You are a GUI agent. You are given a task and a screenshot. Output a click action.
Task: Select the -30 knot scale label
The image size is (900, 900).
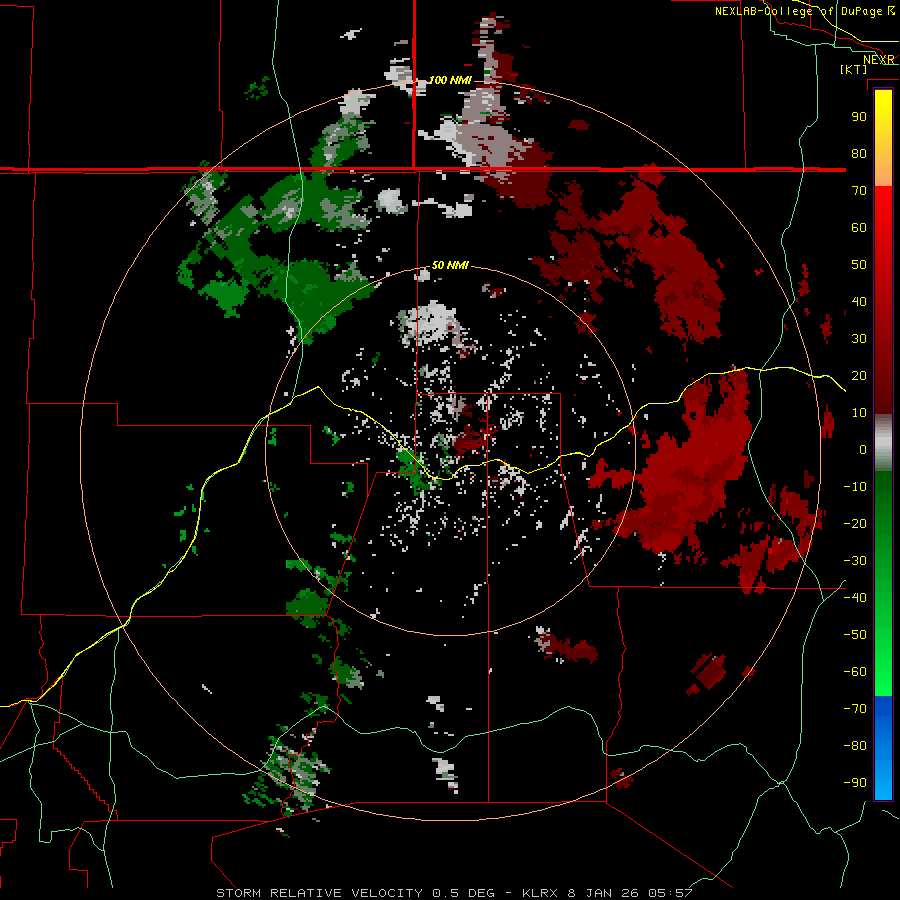[855, 561]
